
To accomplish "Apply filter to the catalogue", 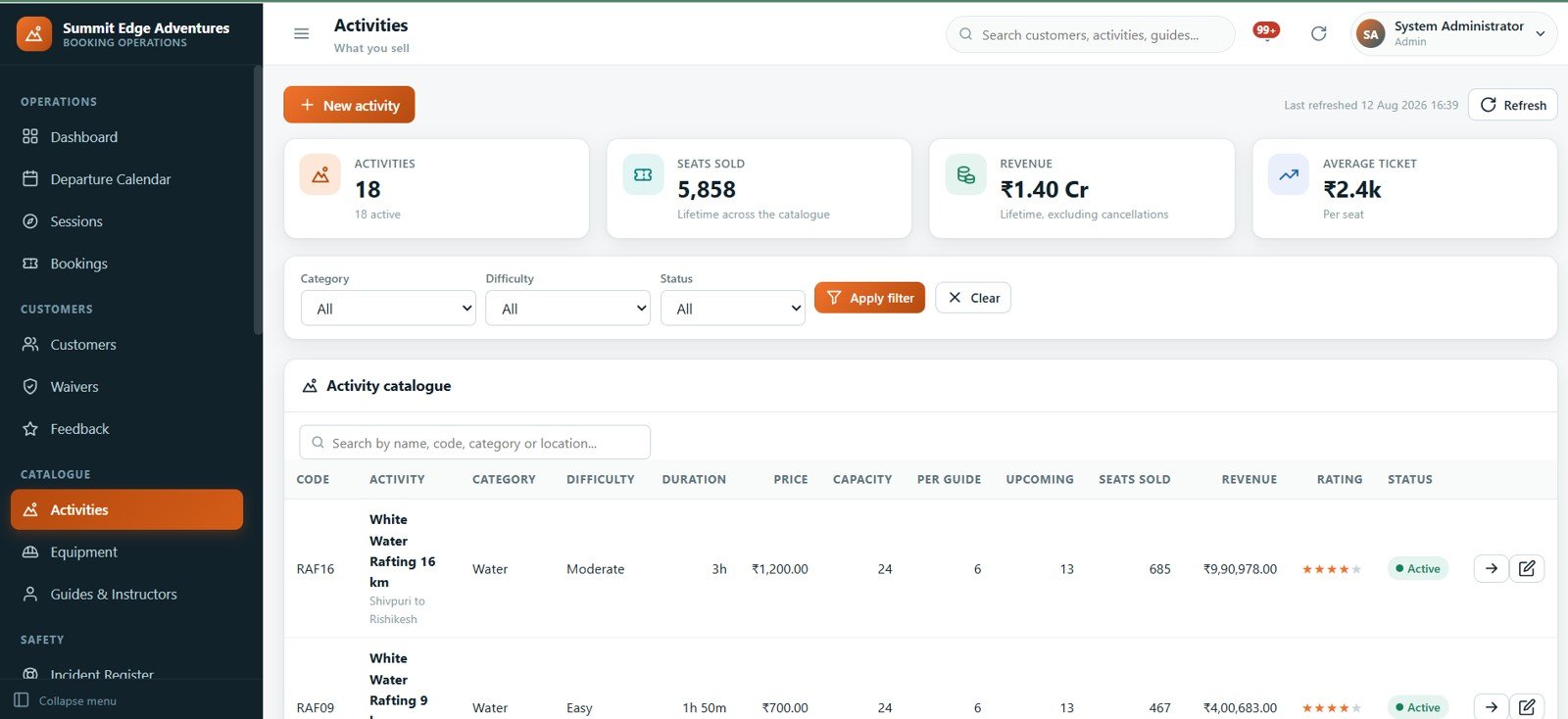I will point(869,298).
